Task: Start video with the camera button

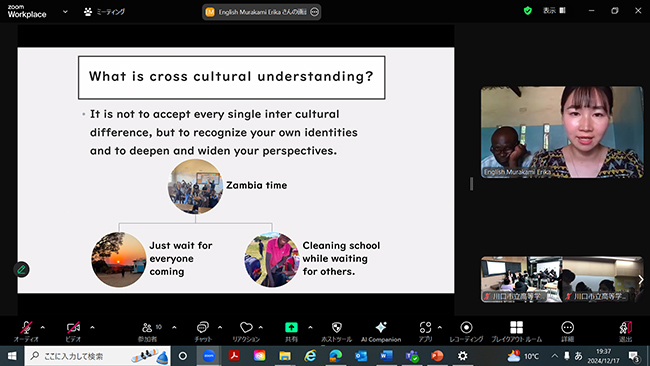Action: [73, 327]
